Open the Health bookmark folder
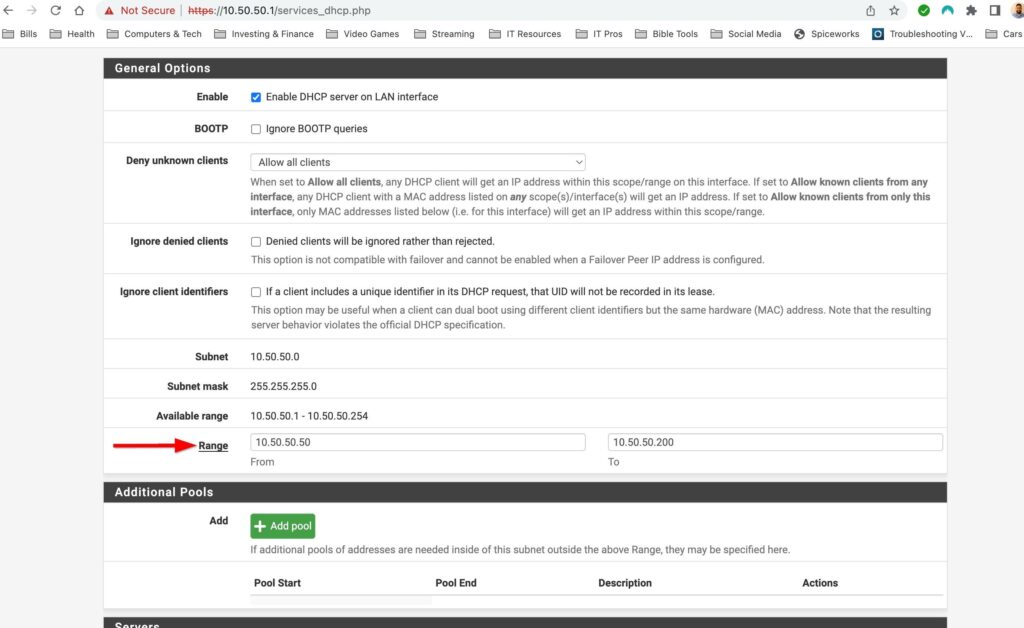 [72, 34]
